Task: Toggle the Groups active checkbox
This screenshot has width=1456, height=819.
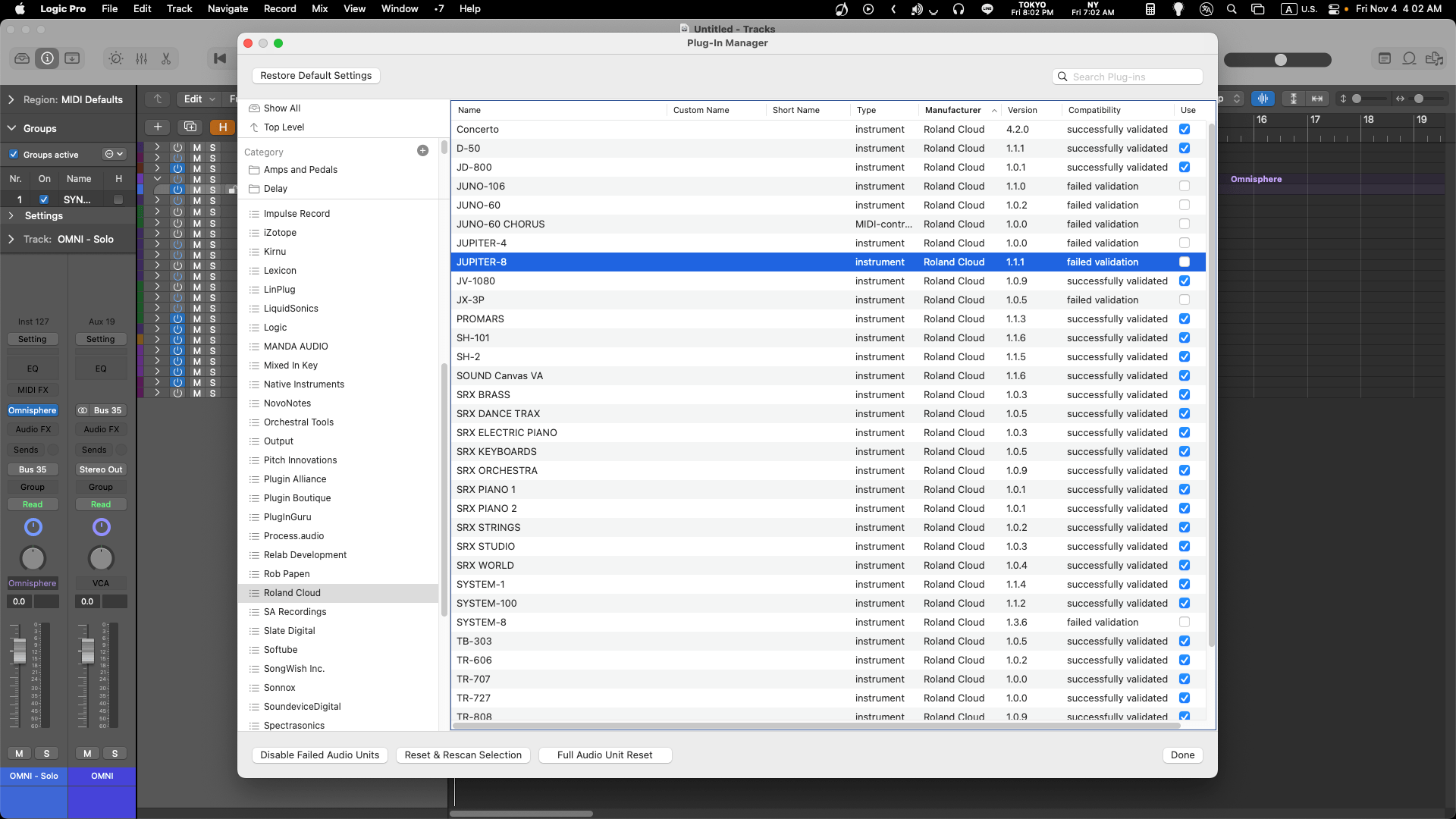Action: pyautogui.click(x=14, y=155)
